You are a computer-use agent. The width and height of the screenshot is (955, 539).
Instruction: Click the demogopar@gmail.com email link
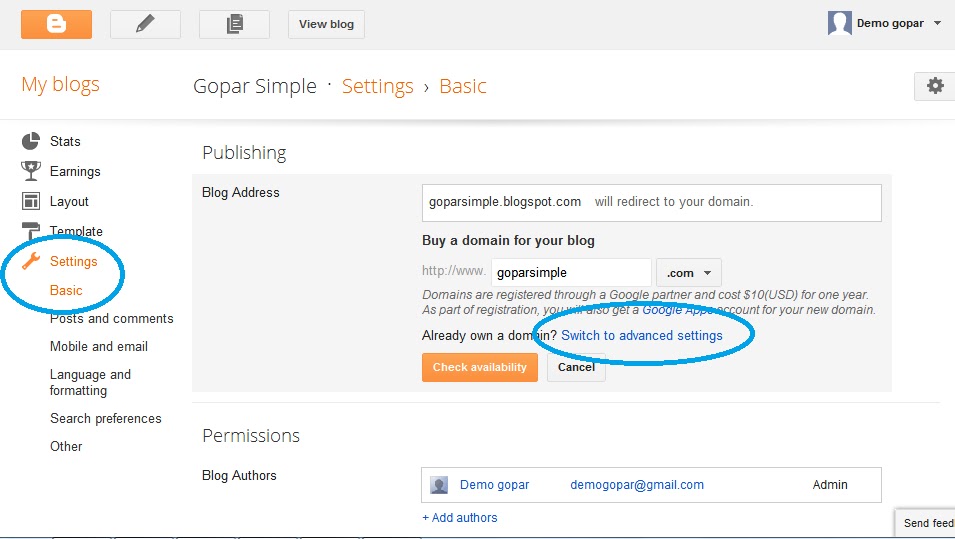click(x=637, y=485)
